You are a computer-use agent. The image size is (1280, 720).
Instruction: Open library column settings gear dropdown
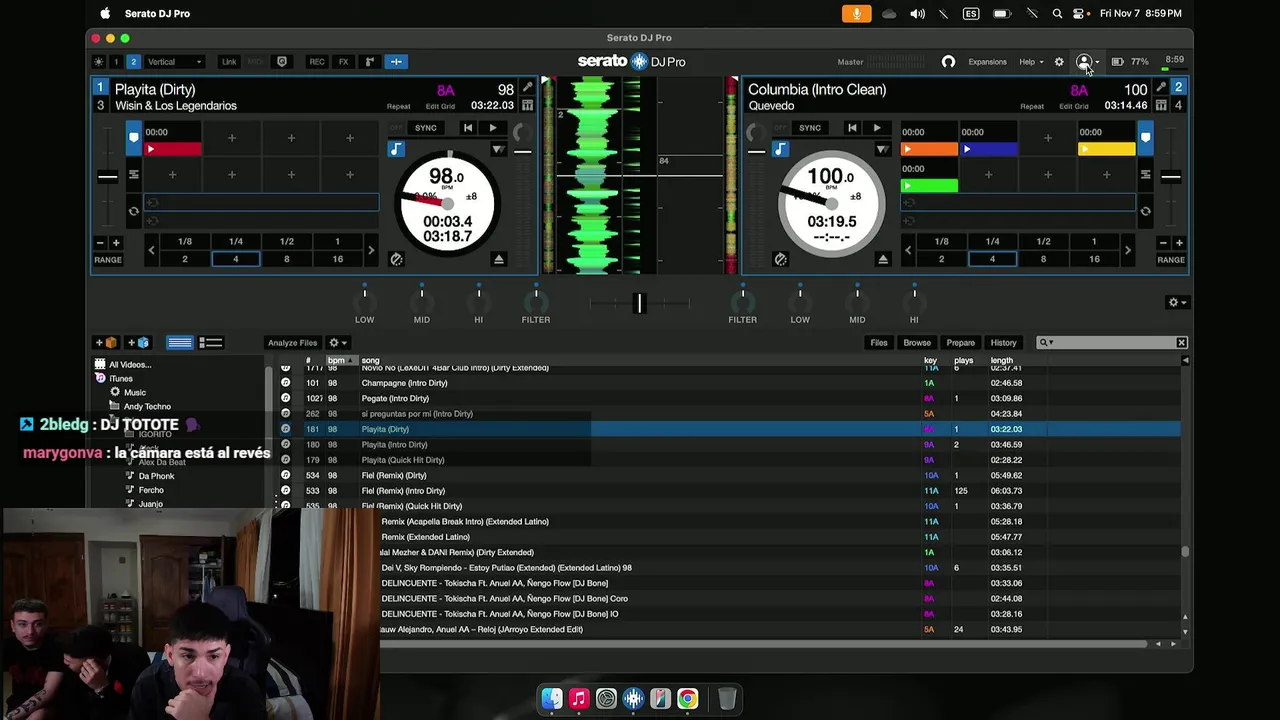pos(337,343)
